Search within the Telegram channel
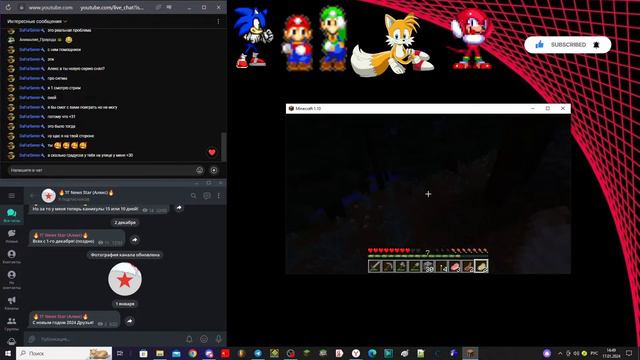This screenshot has height=360, width=640. [193, 196]
